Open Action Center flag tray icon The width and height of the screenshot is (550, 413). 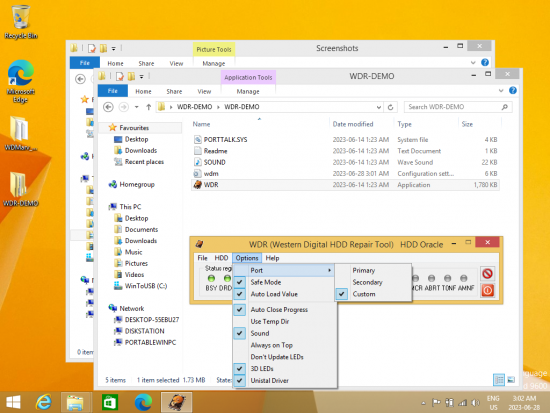coord(436,403)
